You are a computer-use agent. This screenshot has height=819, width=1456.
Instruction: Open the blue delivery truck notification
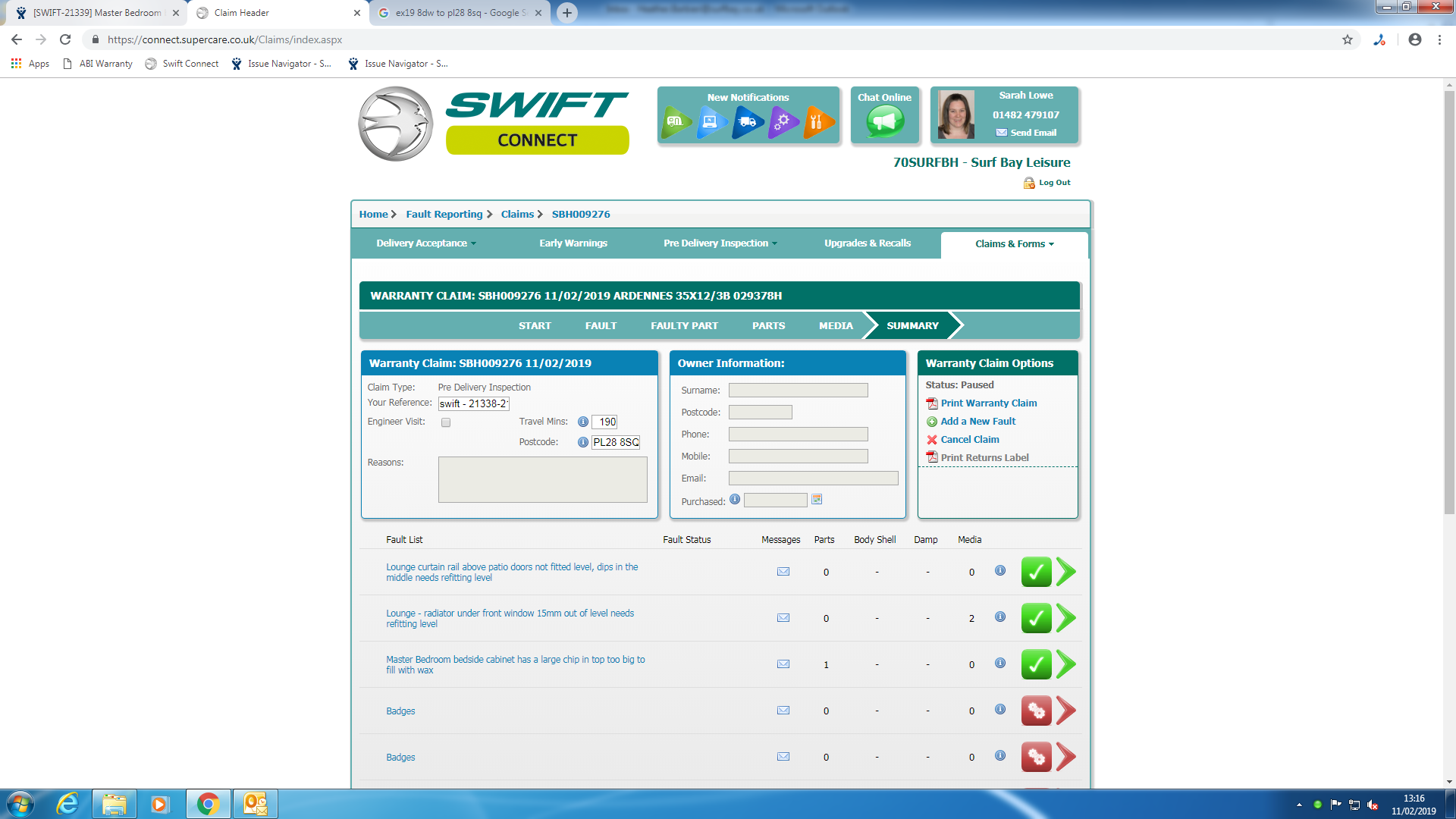[748, 121]
